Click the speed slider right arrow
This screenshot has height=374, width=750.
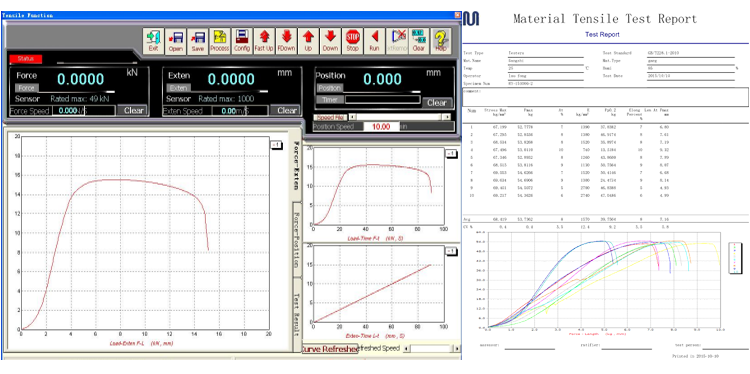[x=446, y=117]
